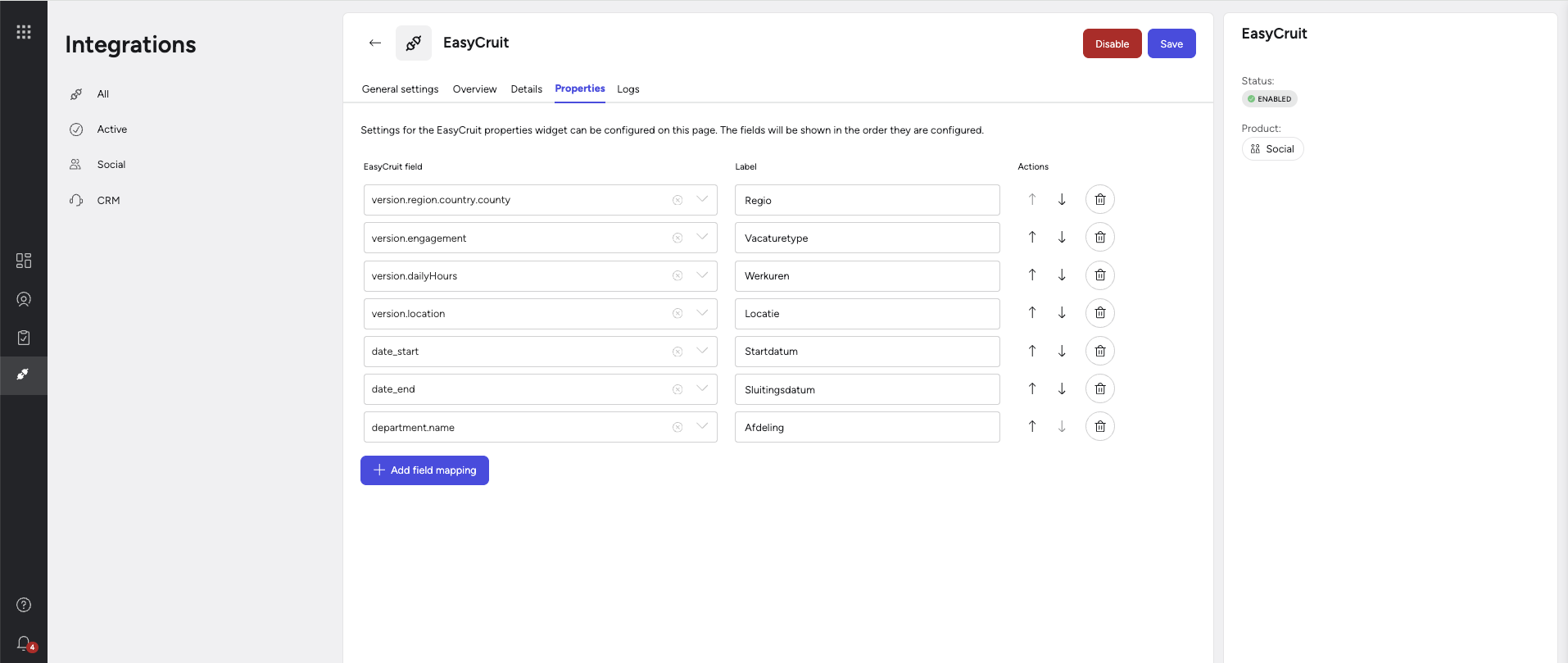Add a new field mapping
The width and height of the screenshot is (1568, 663).
pyautogui.click(x=424, y=470)
